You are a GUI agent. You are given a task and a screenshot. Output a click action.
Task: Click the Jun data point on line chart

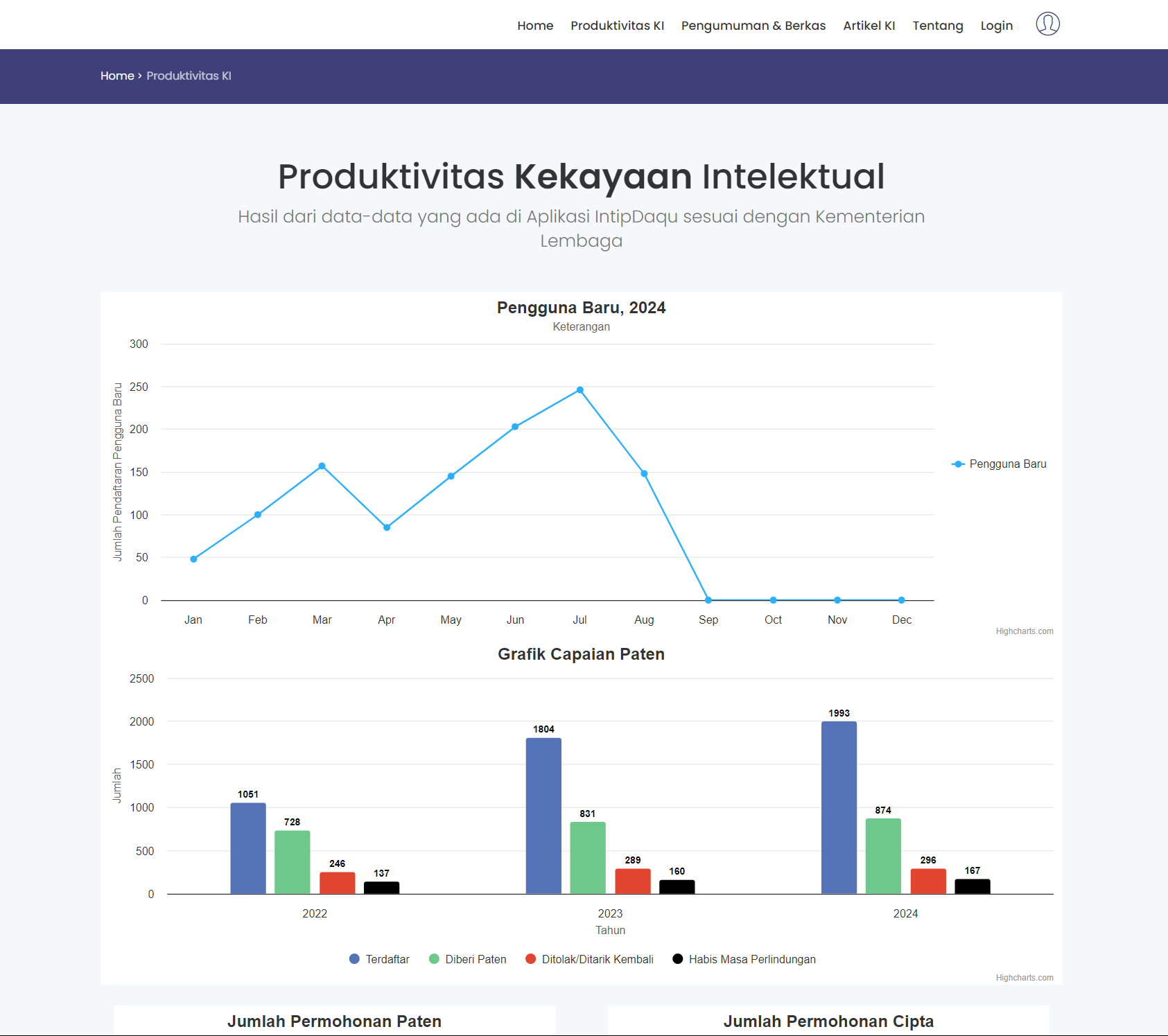[x=515, y=427]
